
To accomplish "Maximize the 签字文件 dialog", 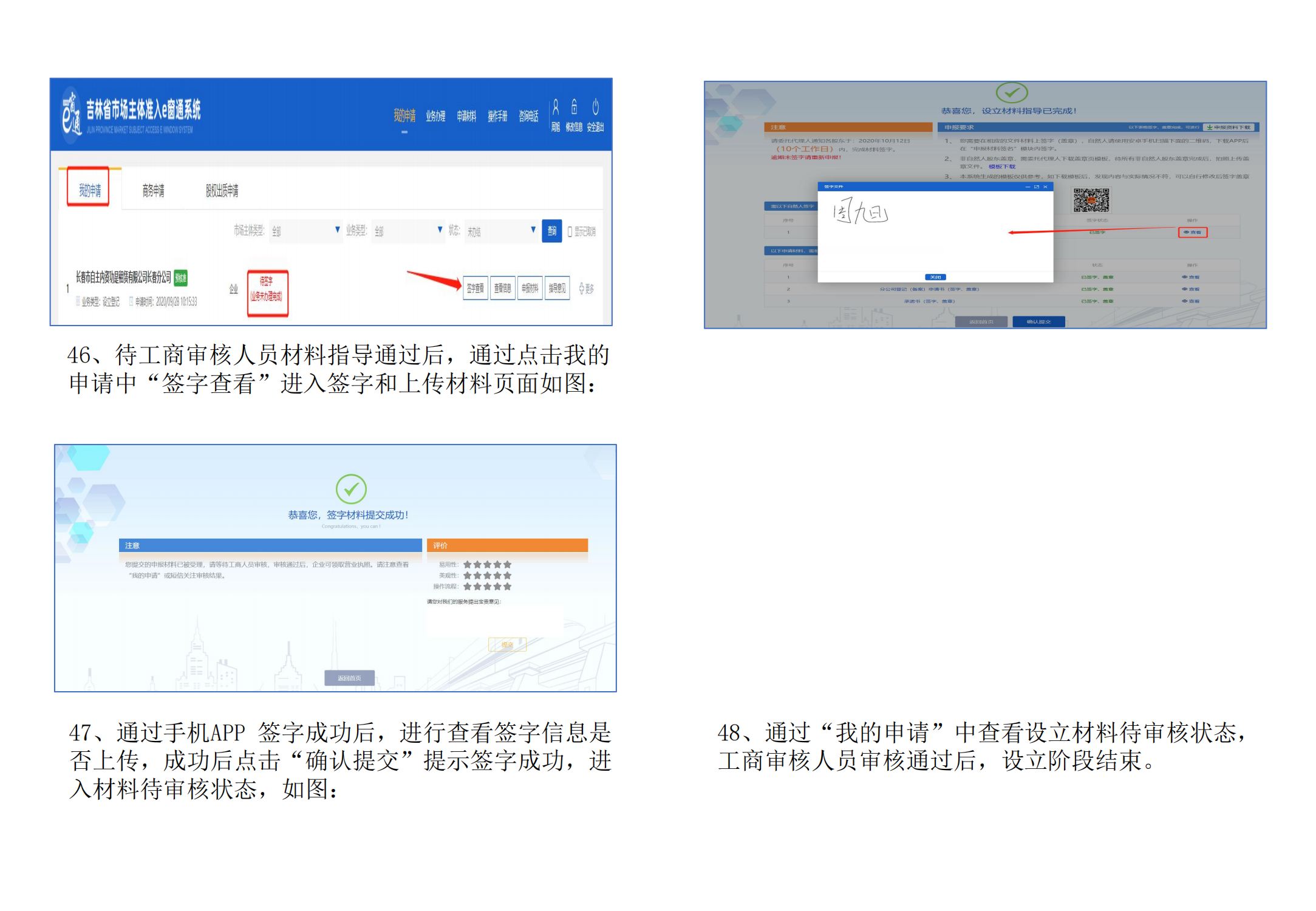I will (x=1037, y=187).
